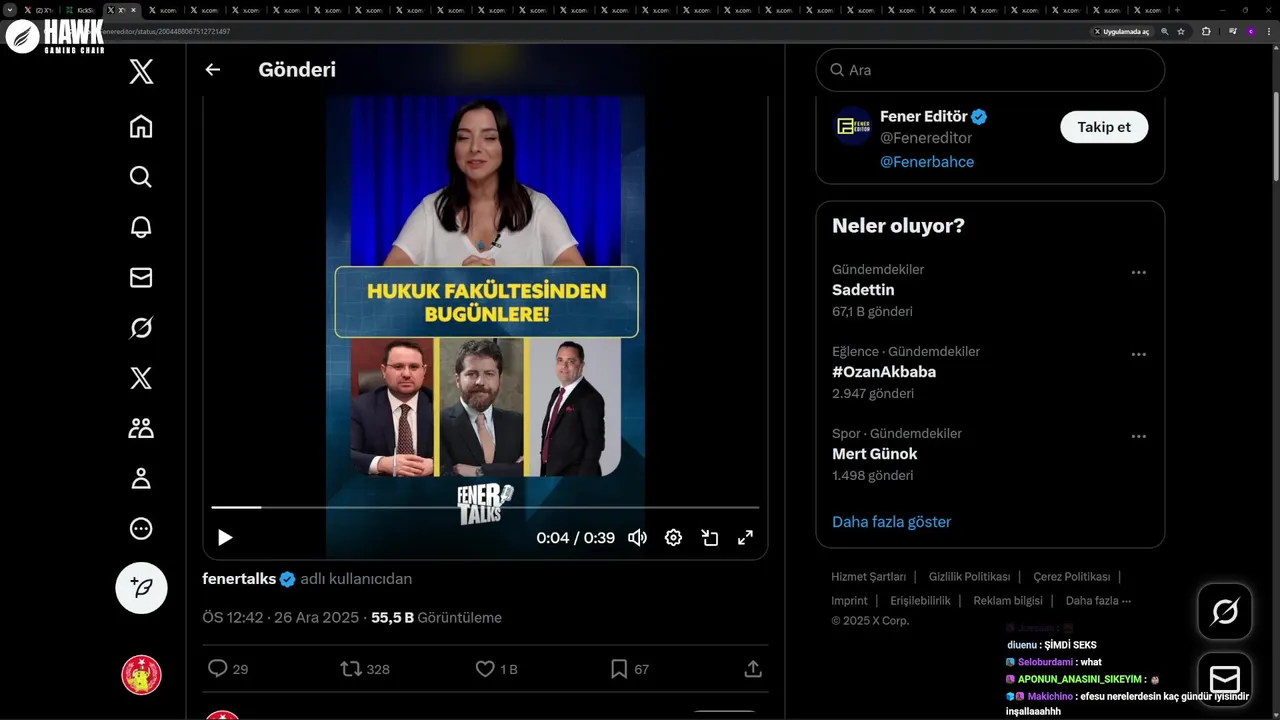
Task: Open the X logo home link
Action: coord(141,71)
